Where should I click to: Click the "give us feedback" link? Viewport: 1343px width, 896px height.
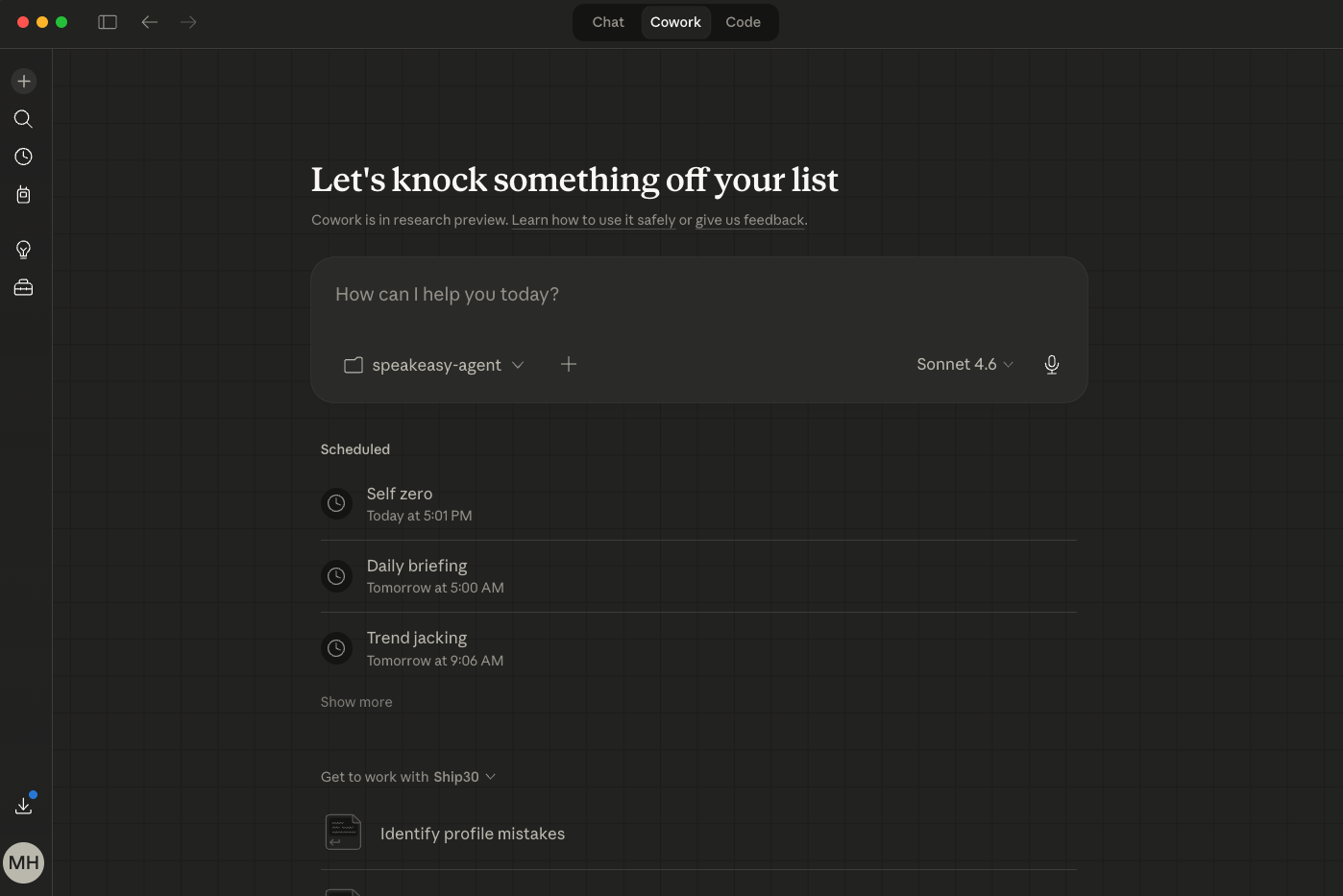(x=749, y=220)
